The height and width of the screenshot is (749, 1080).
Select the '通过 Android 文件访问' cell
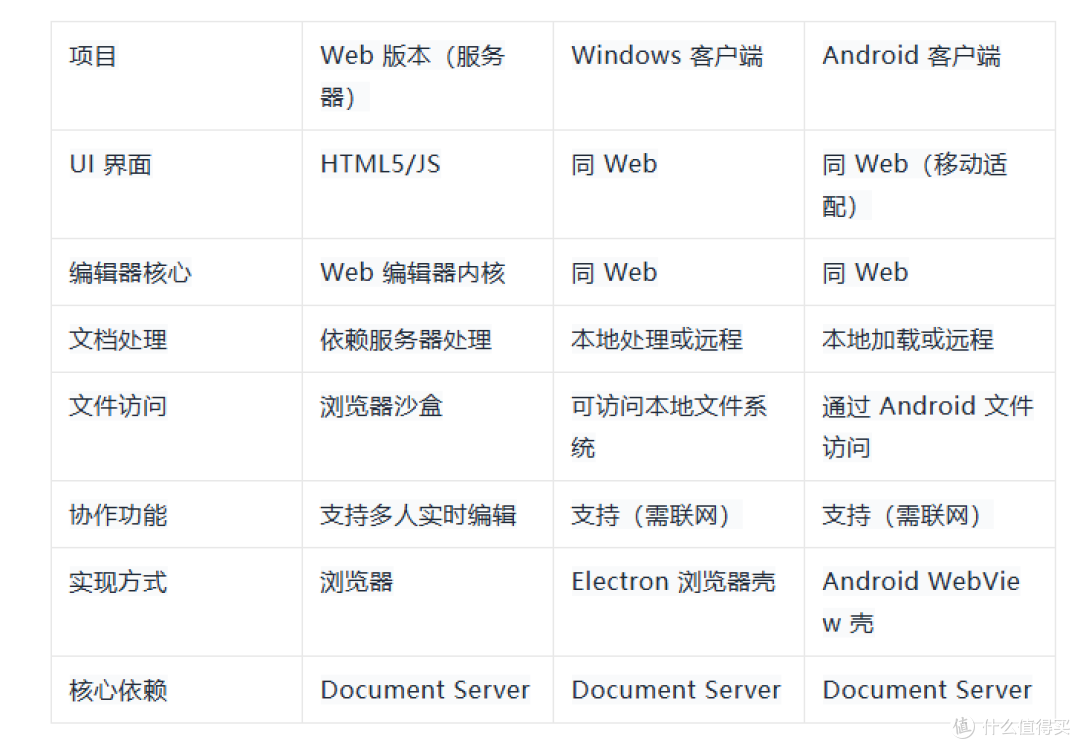tap(928, 427)
